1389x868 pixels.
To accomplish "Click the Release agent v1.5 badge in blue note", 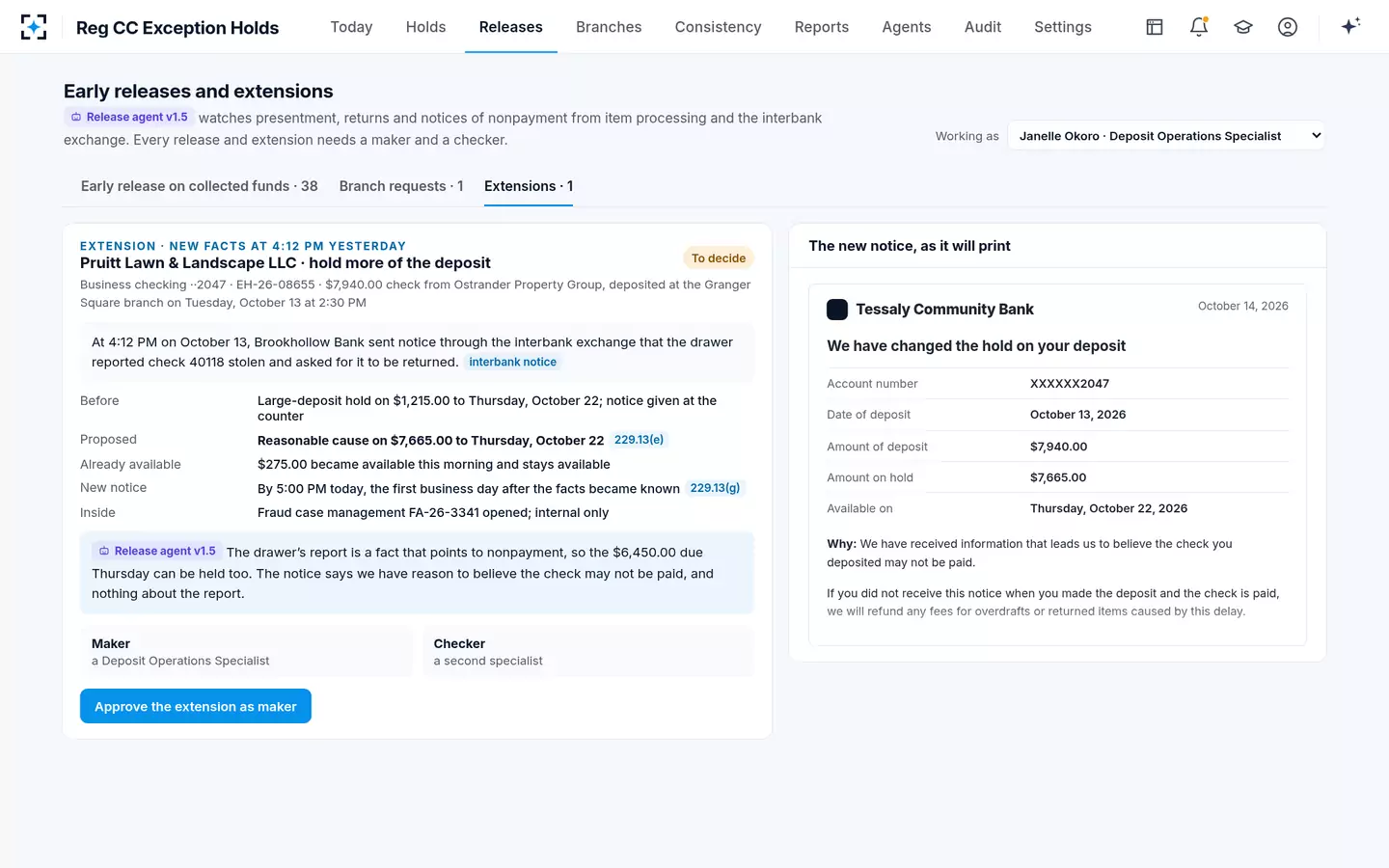I will coord(157,551).
